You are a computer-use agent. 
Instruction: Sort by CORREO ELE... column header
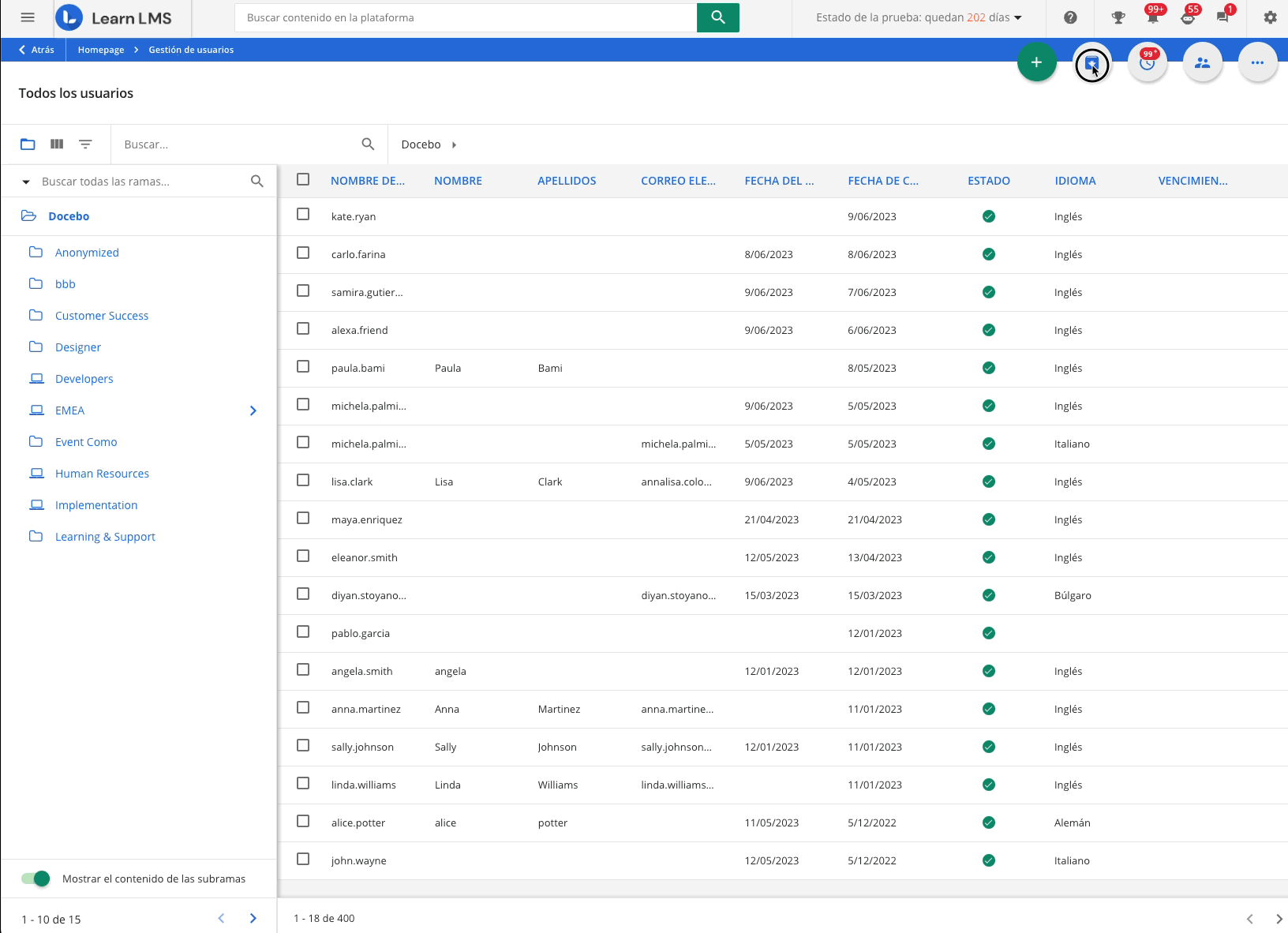678,181
